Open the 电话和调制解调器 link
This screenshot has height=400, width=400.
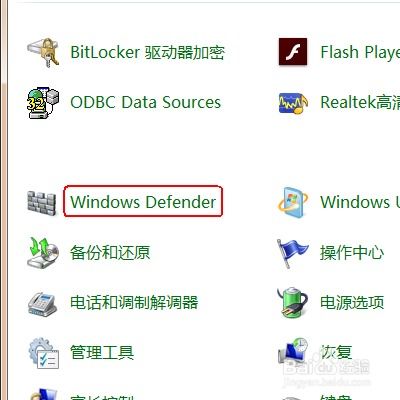(x=134, y=302)
